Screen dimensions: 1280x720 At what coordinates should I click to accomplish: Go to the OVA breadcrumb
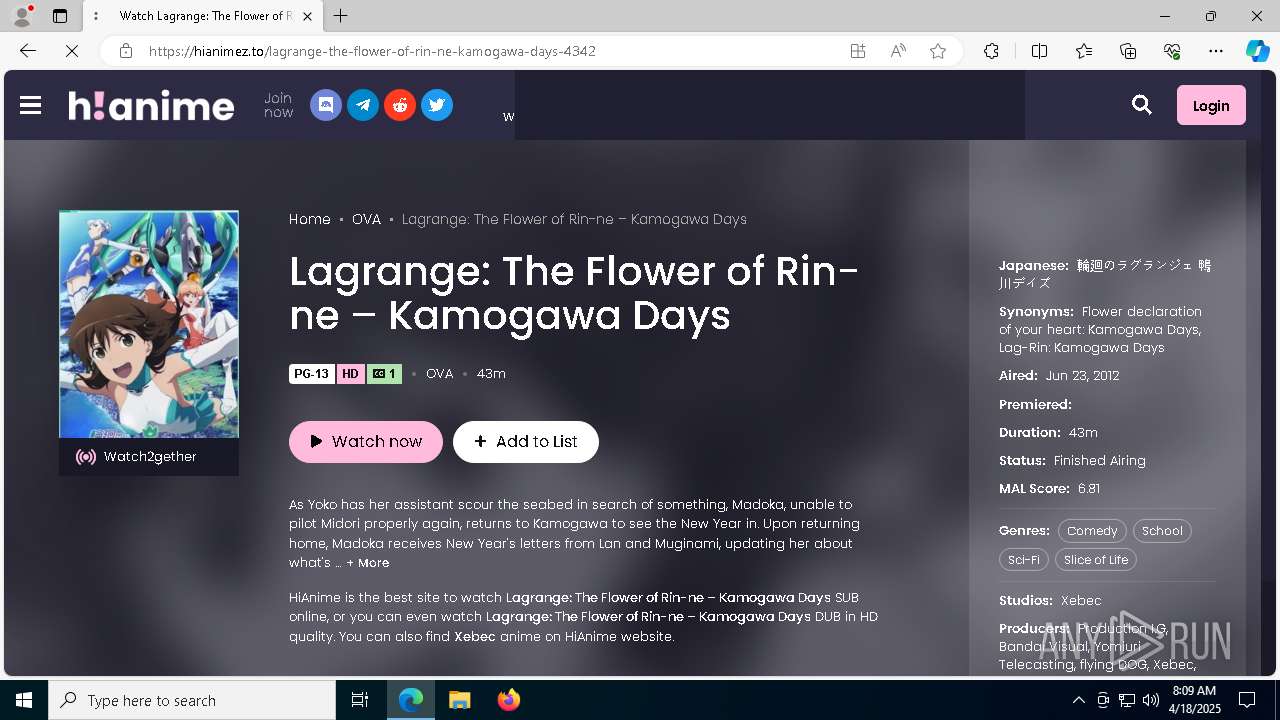(x=366, y=219)
